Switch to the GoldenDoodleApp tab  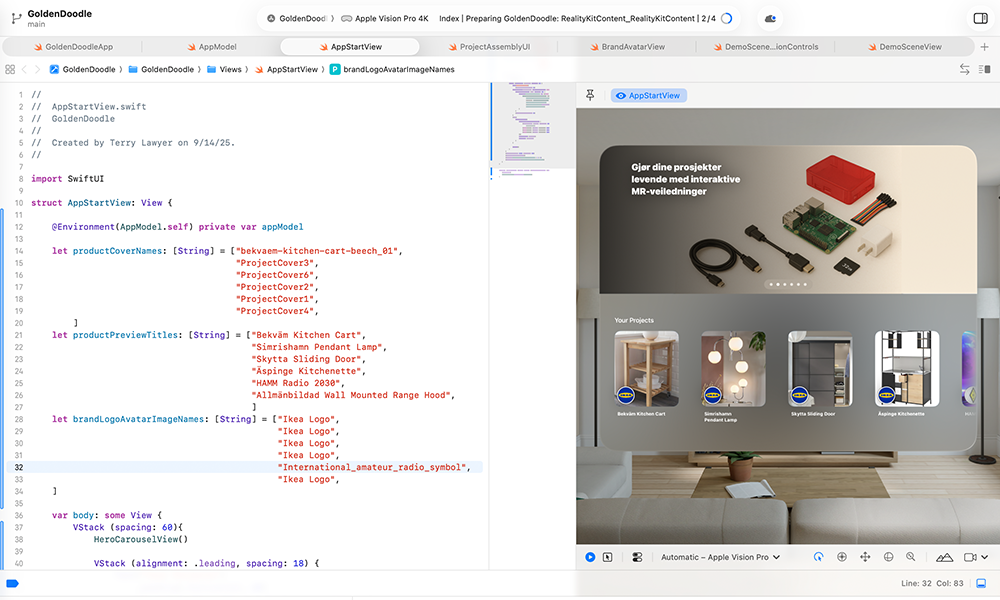click(73, 47)
